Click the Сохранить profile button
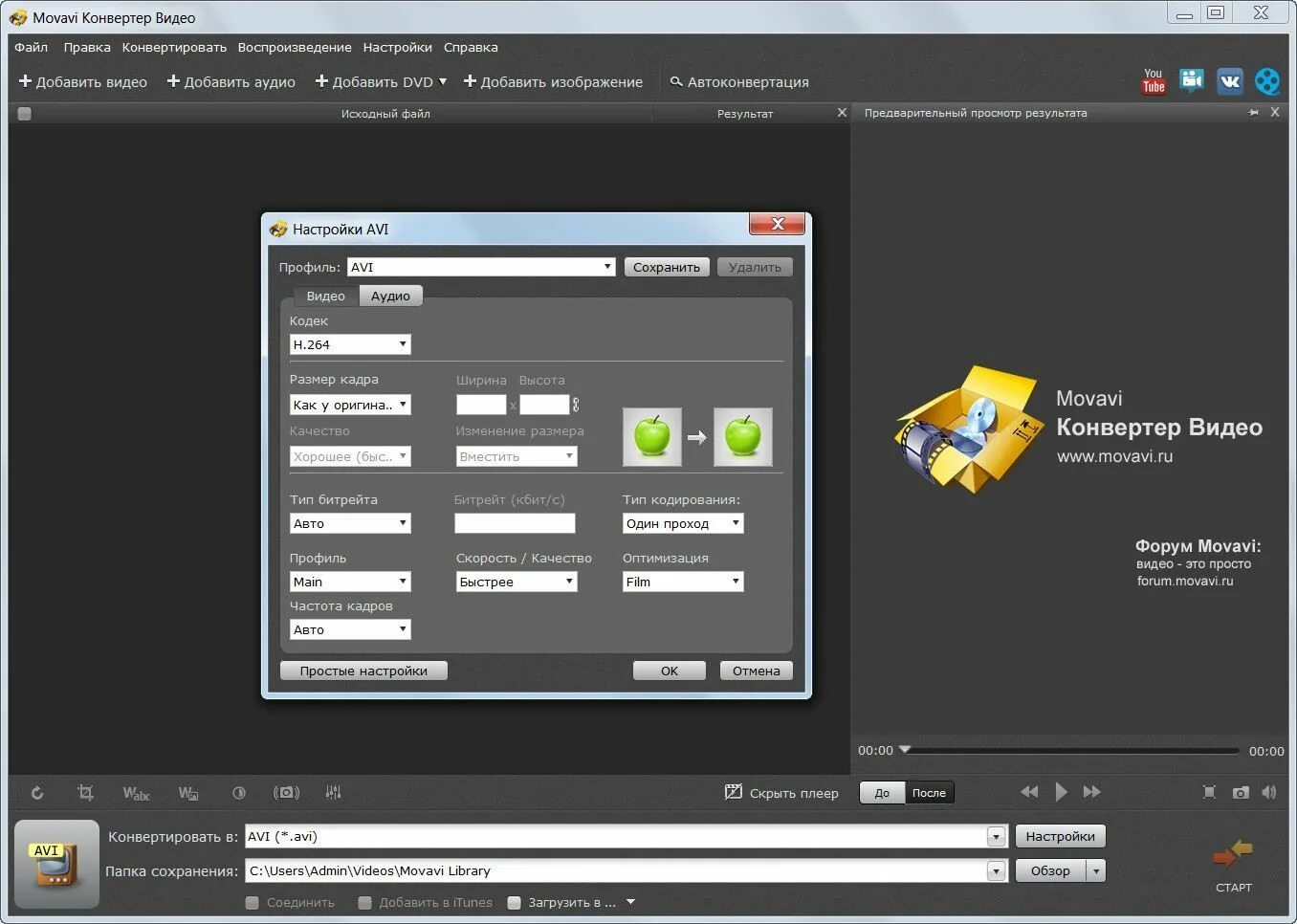The width and height of the screenshot is (1297, 924). coord(667,267)
